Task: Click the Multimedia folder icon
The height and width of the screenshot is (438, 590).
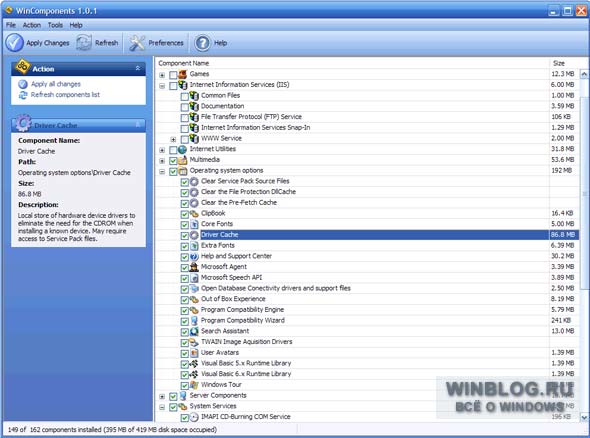Action: point(182,160)
